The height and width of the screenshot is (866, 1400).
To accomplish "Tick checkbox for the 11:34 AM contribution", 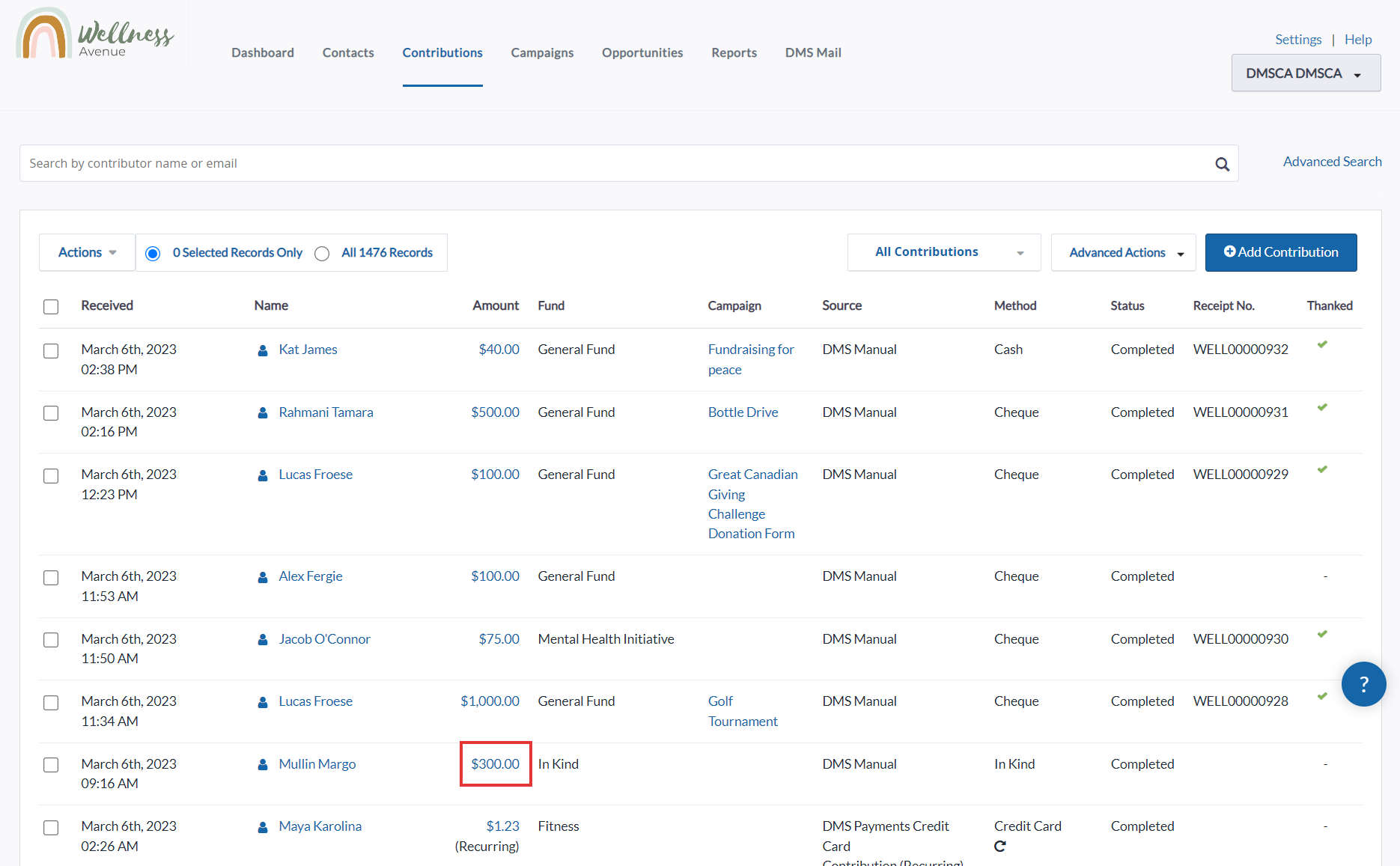I will click(51, 703).
